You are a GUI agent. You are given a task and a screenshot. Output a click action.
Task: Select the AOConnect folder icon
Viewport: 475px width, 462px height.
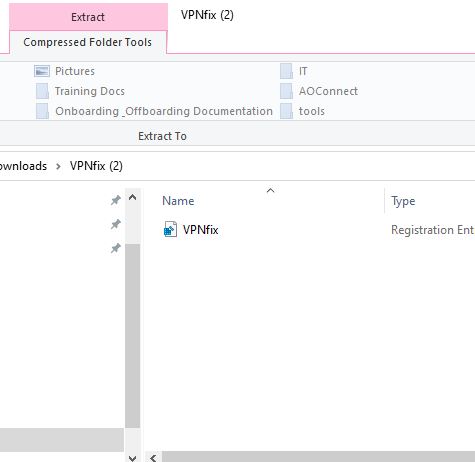(x=286, y=91)
